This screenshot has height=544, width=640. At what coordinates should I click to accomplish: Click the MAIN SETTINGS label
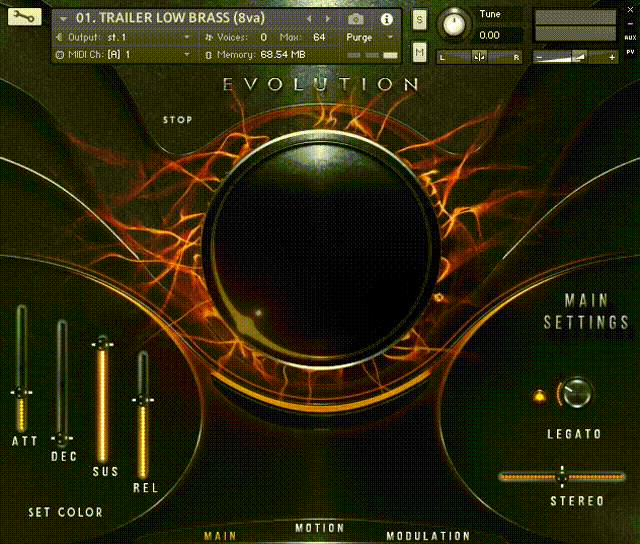586,311
